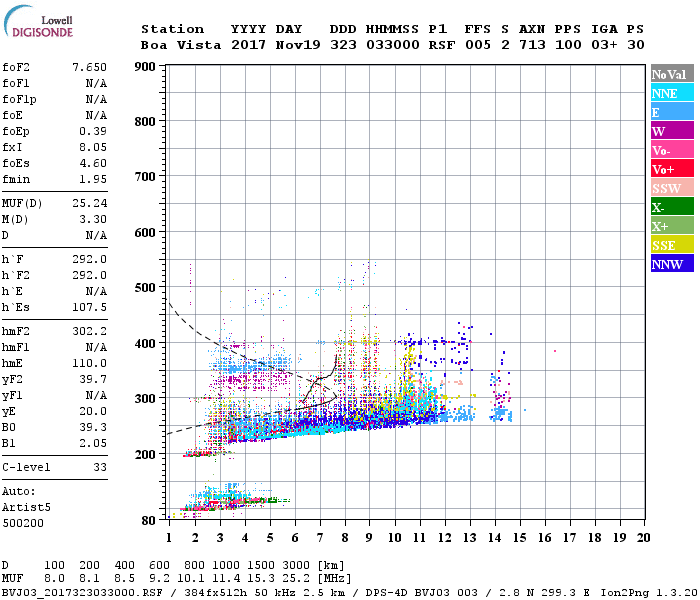Select the 2017 year in header
This screenshot has width=700, height=600.
click(248, 45)
